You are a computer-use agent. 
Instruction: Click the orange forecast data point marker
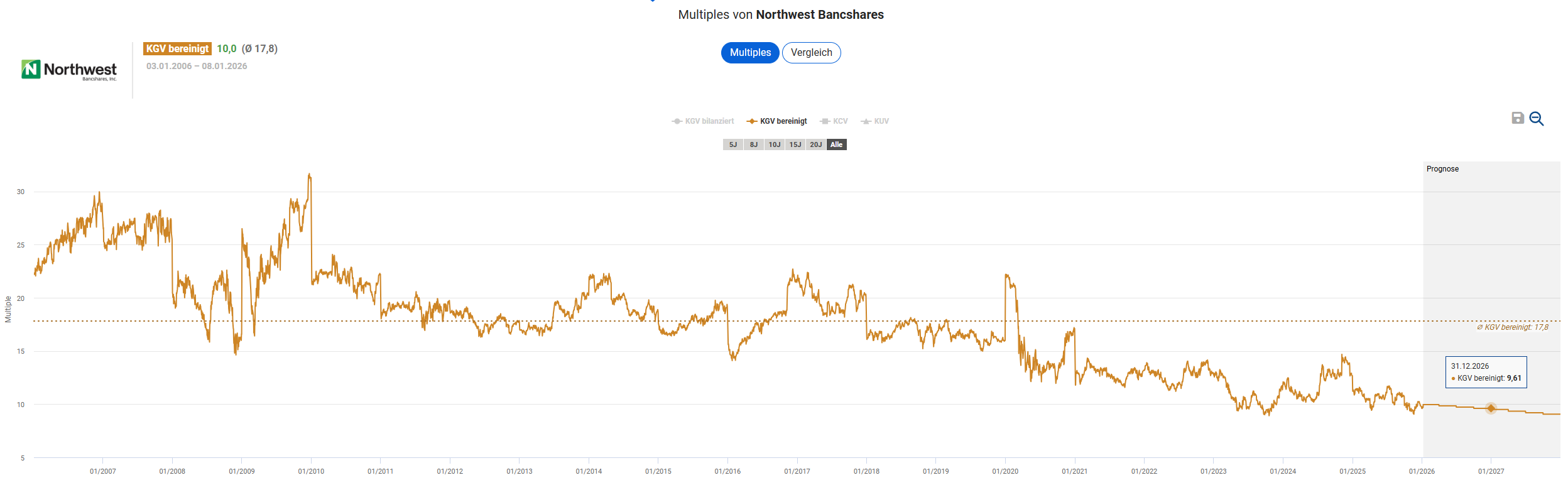(x=1491, y=408)
